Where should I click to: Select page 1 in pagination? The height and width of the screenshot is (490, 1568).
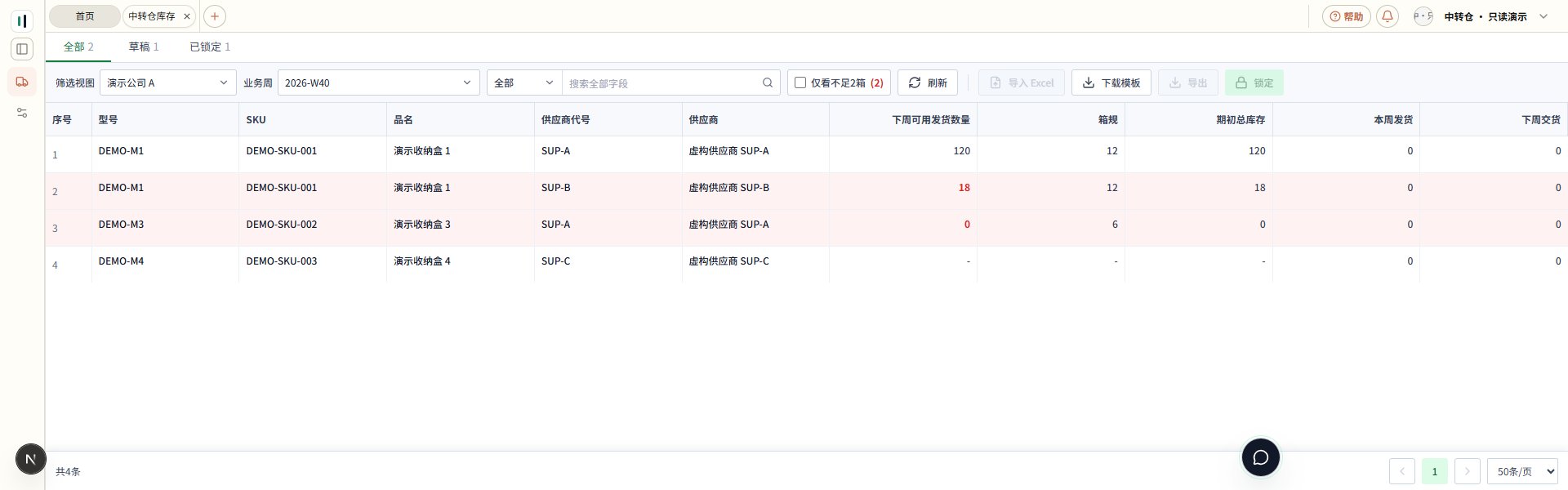[x=1435, y=471]
